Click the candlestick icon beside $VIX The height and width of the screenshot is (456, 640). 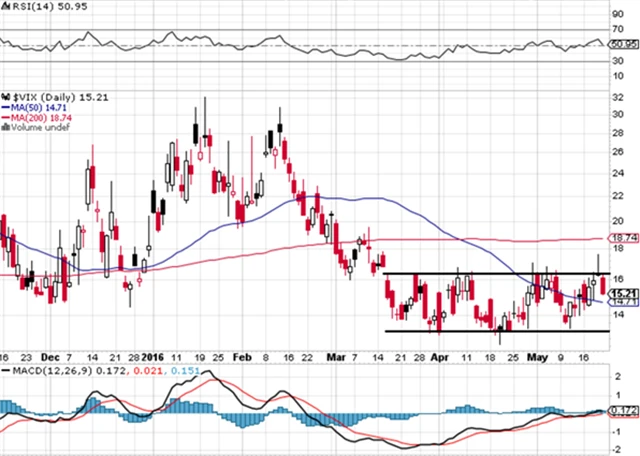[x=6, y=97]
